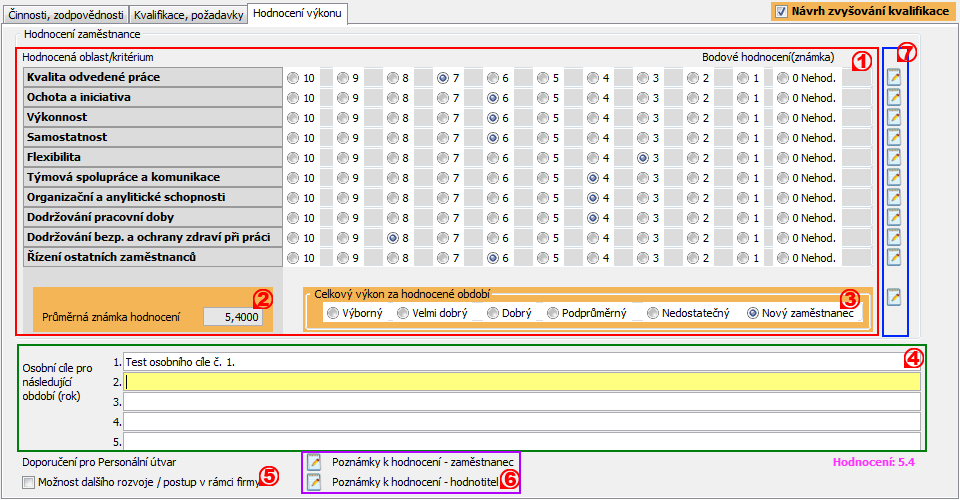The height and width of the screenshot is (500, 960).
Task: Select rating 8 for Ochota a iniciativa
Action: click(392, 98)
